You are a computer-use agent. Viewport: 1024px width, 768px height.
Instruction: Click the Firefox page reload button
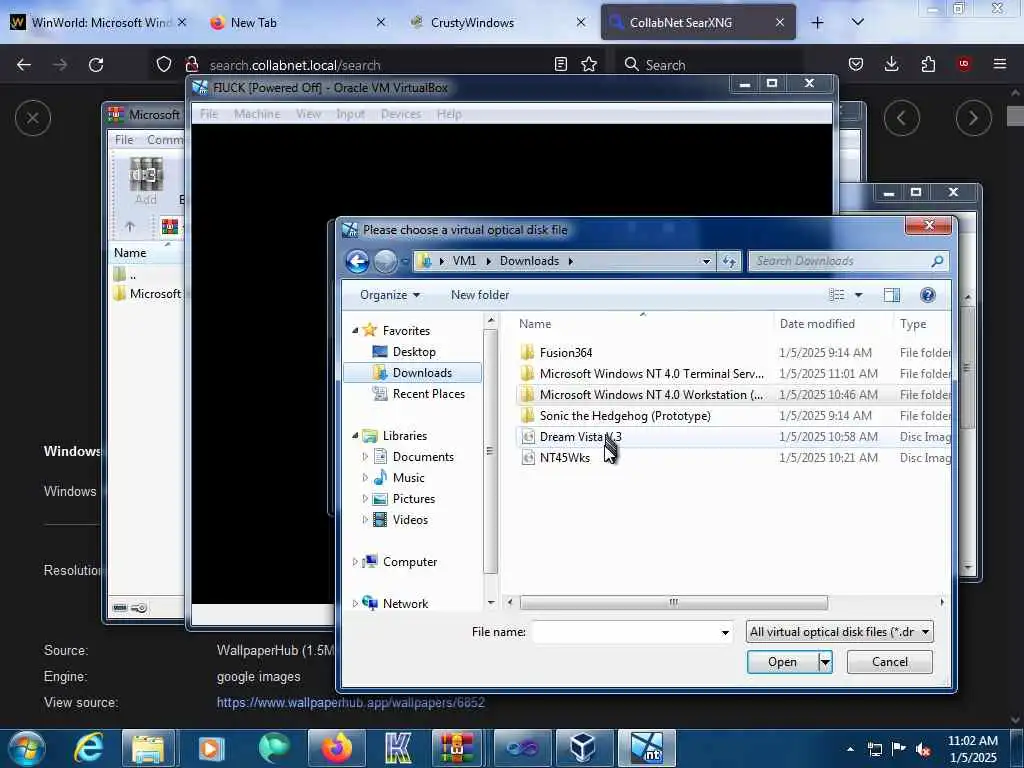(x=96, y=65)
